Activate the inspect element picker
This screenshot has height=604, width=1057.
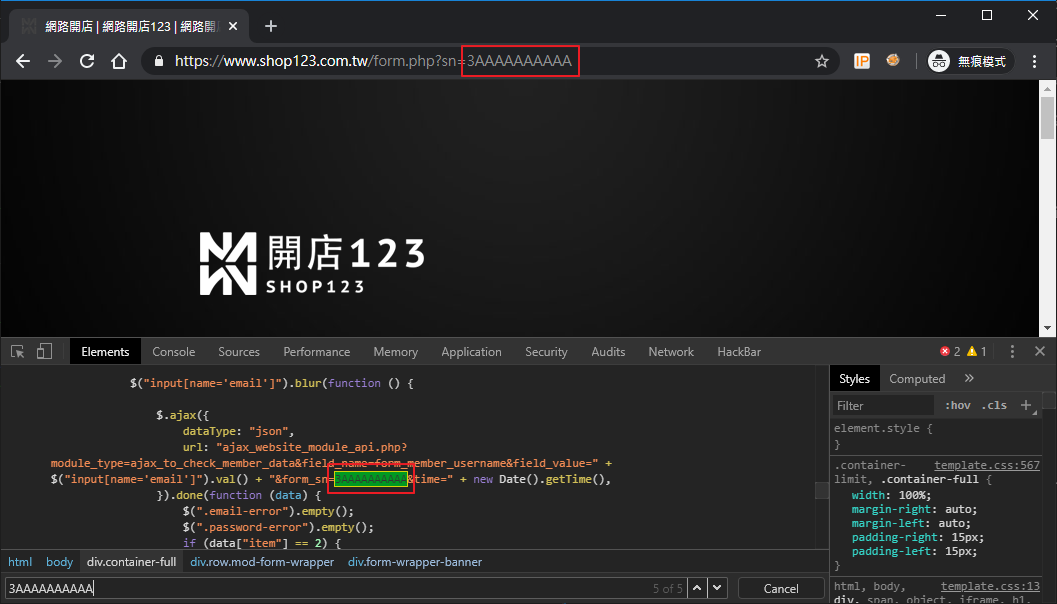[x=18, y=352]
